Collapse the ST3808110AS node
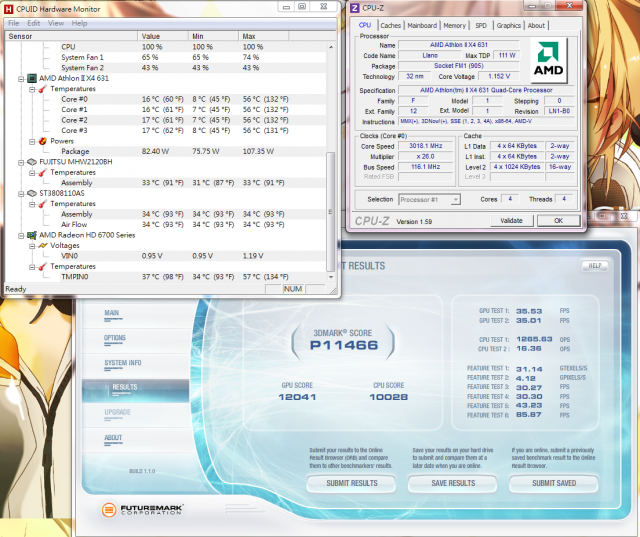Viewport: 640px width, 537px height. click(x=21, y=193)
